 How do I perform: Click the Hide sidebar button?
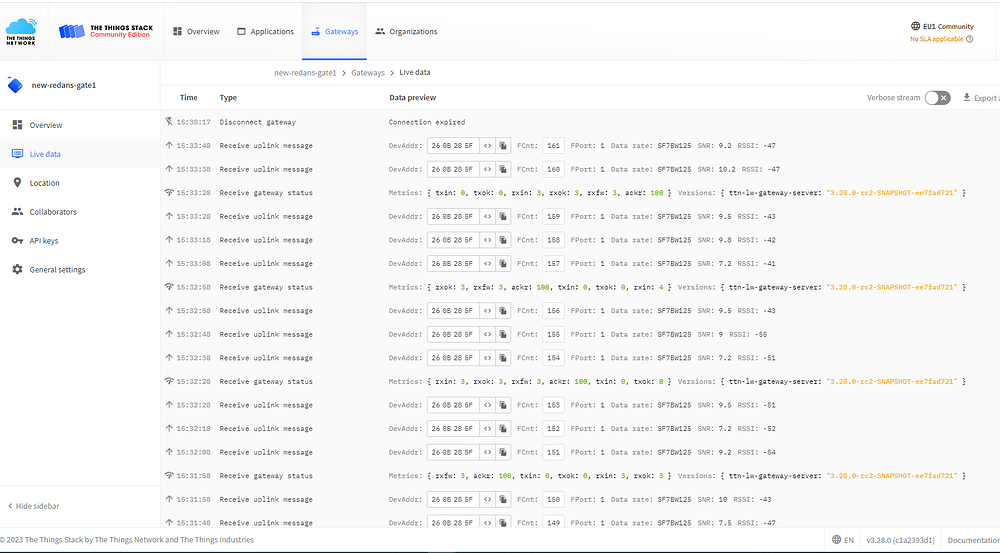click(x=34, y=506)
